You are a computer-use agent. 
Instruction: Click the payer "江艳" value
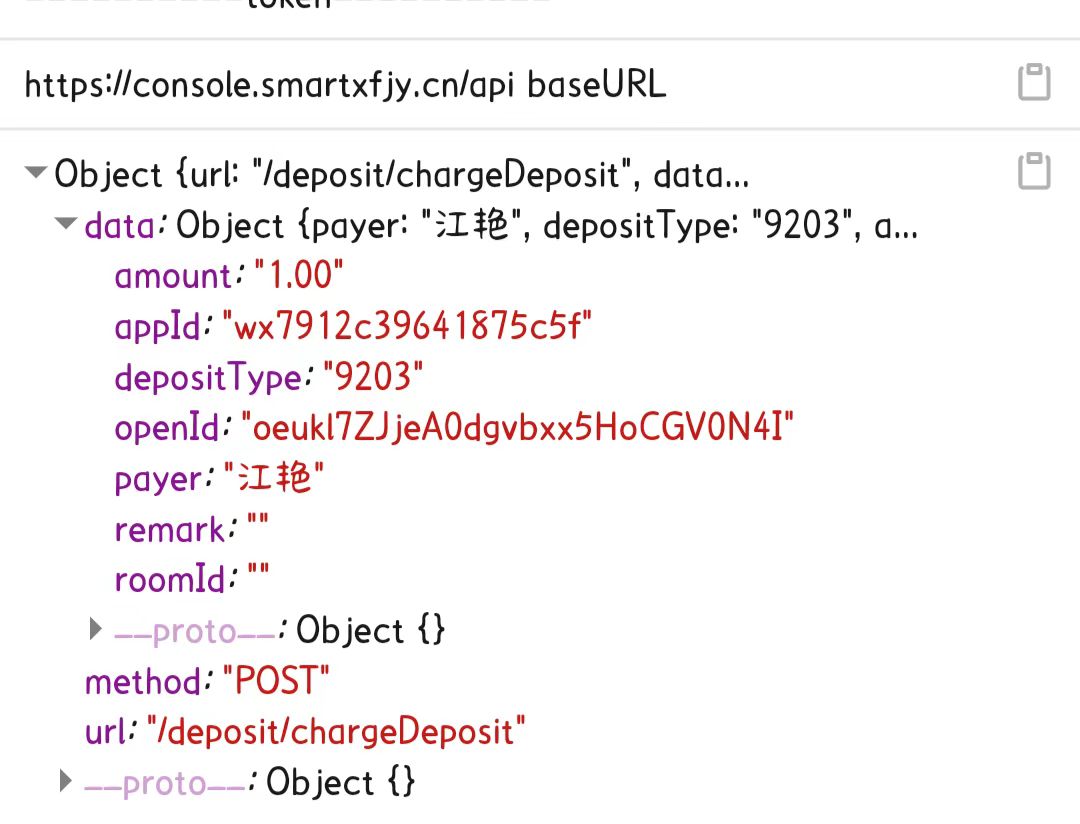pyautogui.click(x=274, y=479)
